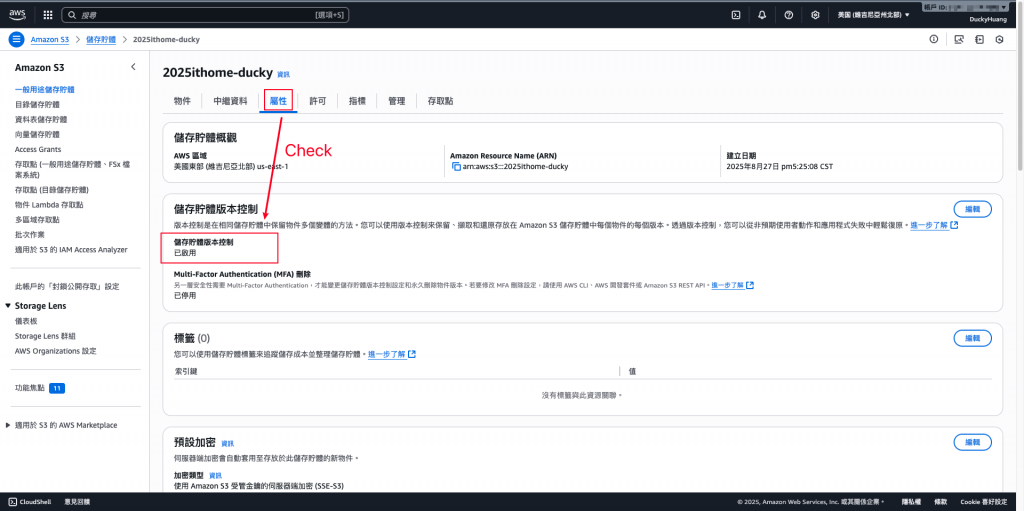Select 一般用途儲存貯體 in sidebar

[44, 90]
